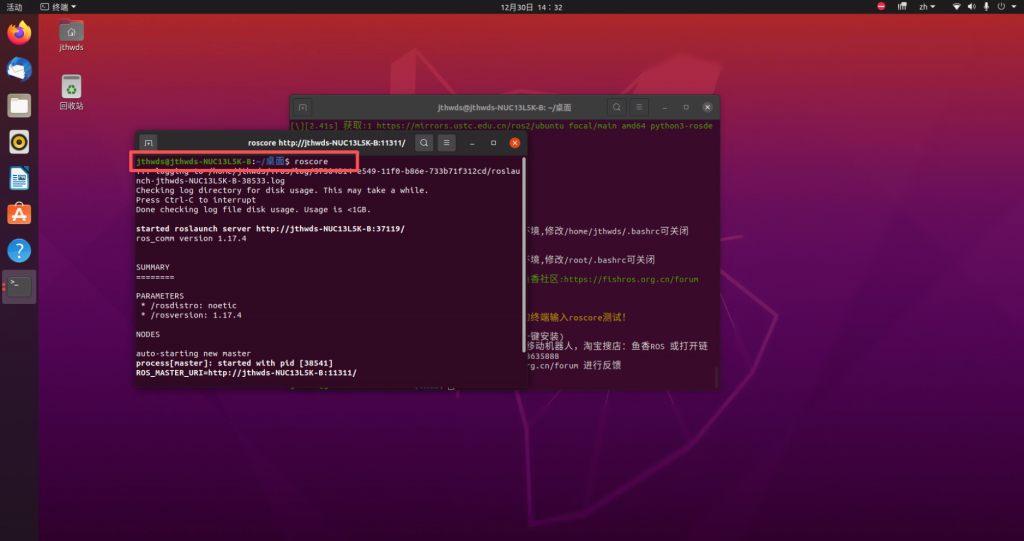Launch LibreOffice Writer from the dock
1024x541 pixels.
pyautogui.click(x=19, y=178)
